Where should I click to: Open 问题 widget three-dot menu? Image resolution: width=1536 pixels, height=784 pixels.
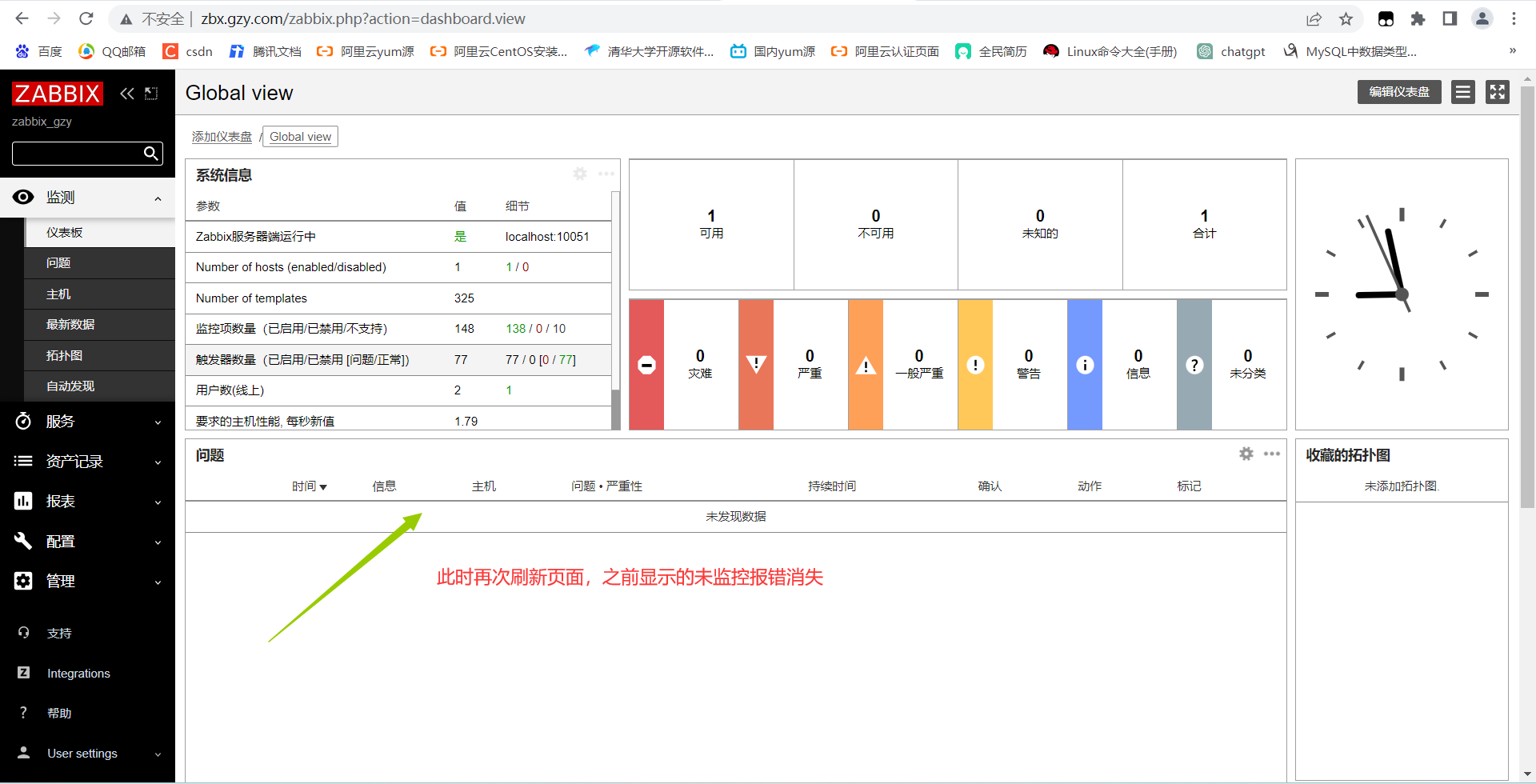(x=1272, y=454)
